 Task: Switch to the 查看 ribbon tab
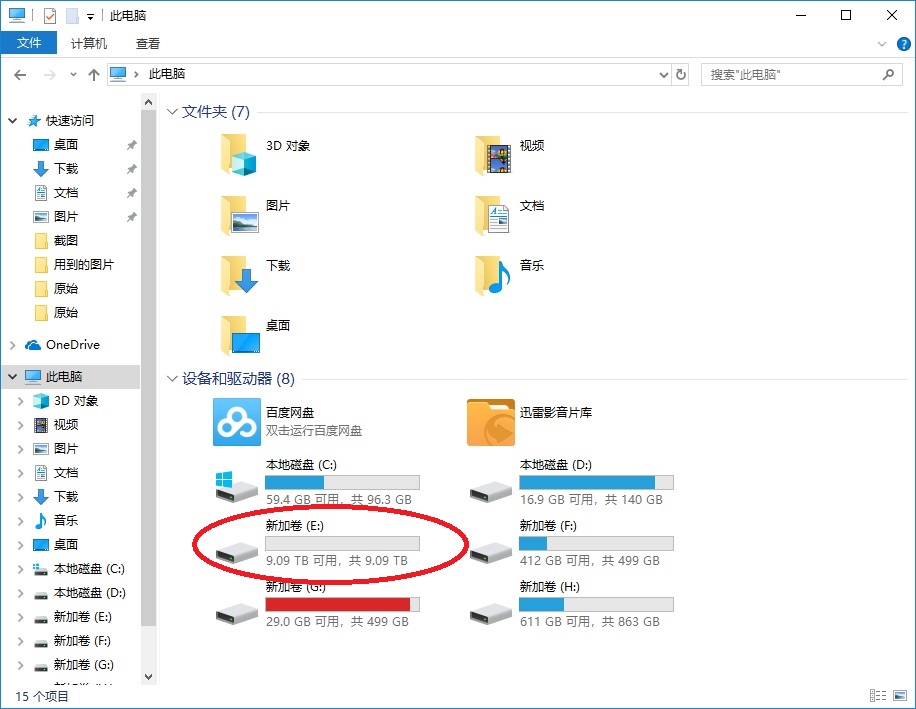point(147,43)
